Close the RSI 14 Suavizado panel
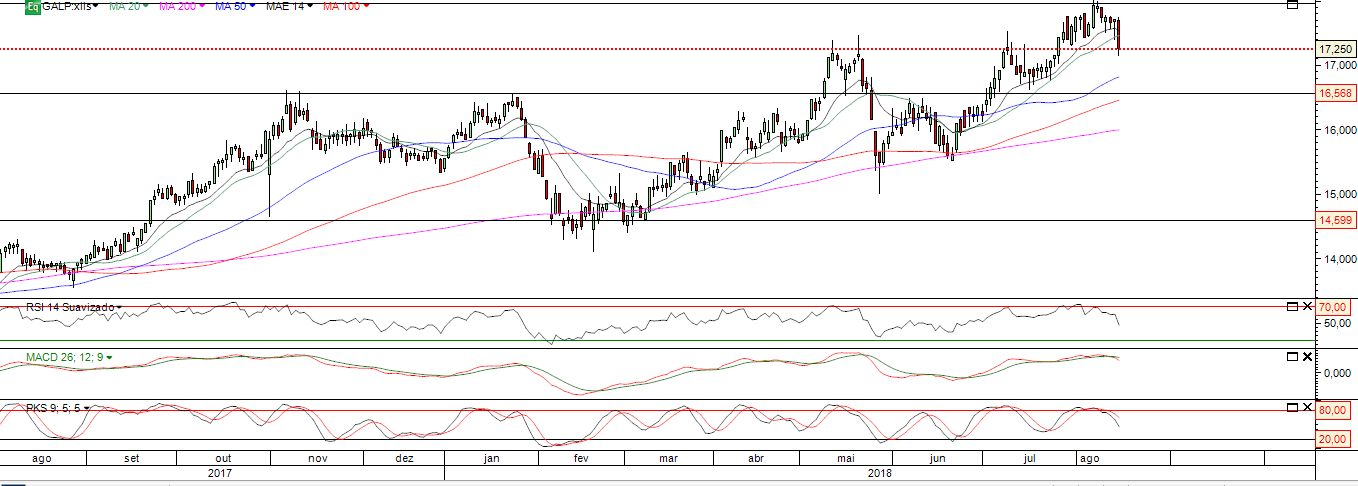1358x486 pixels. [x=1306, y=305]
